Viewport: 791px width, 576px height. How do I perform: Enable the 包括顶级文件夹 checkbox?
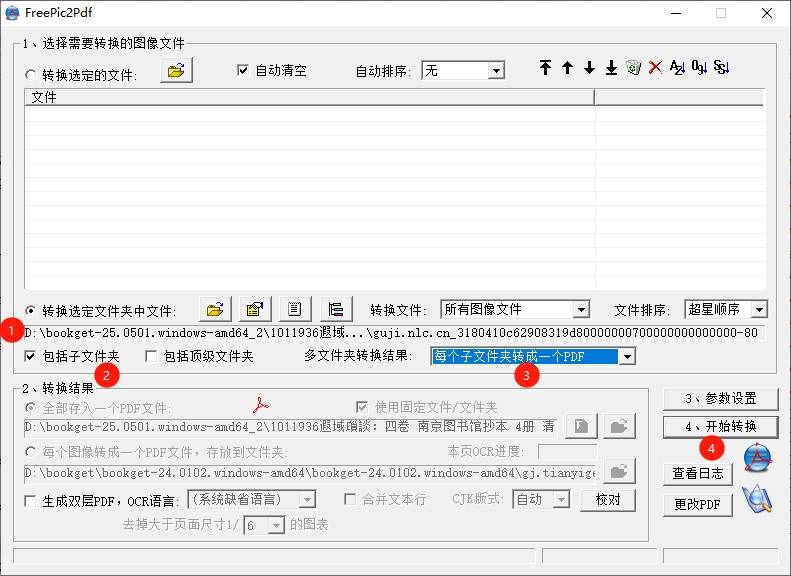(151, 356)
